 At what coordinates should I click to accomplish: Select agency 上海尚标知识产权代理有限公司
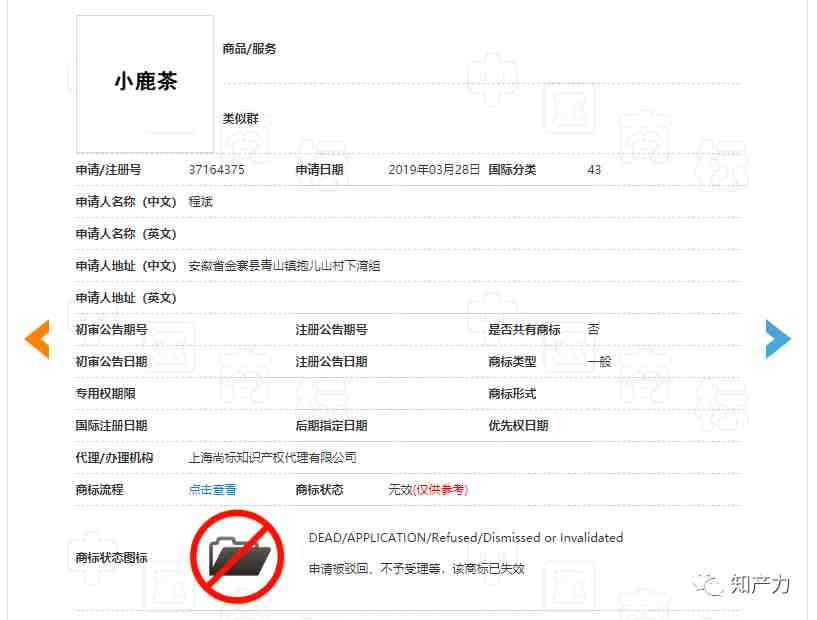(x=273, y=458)
